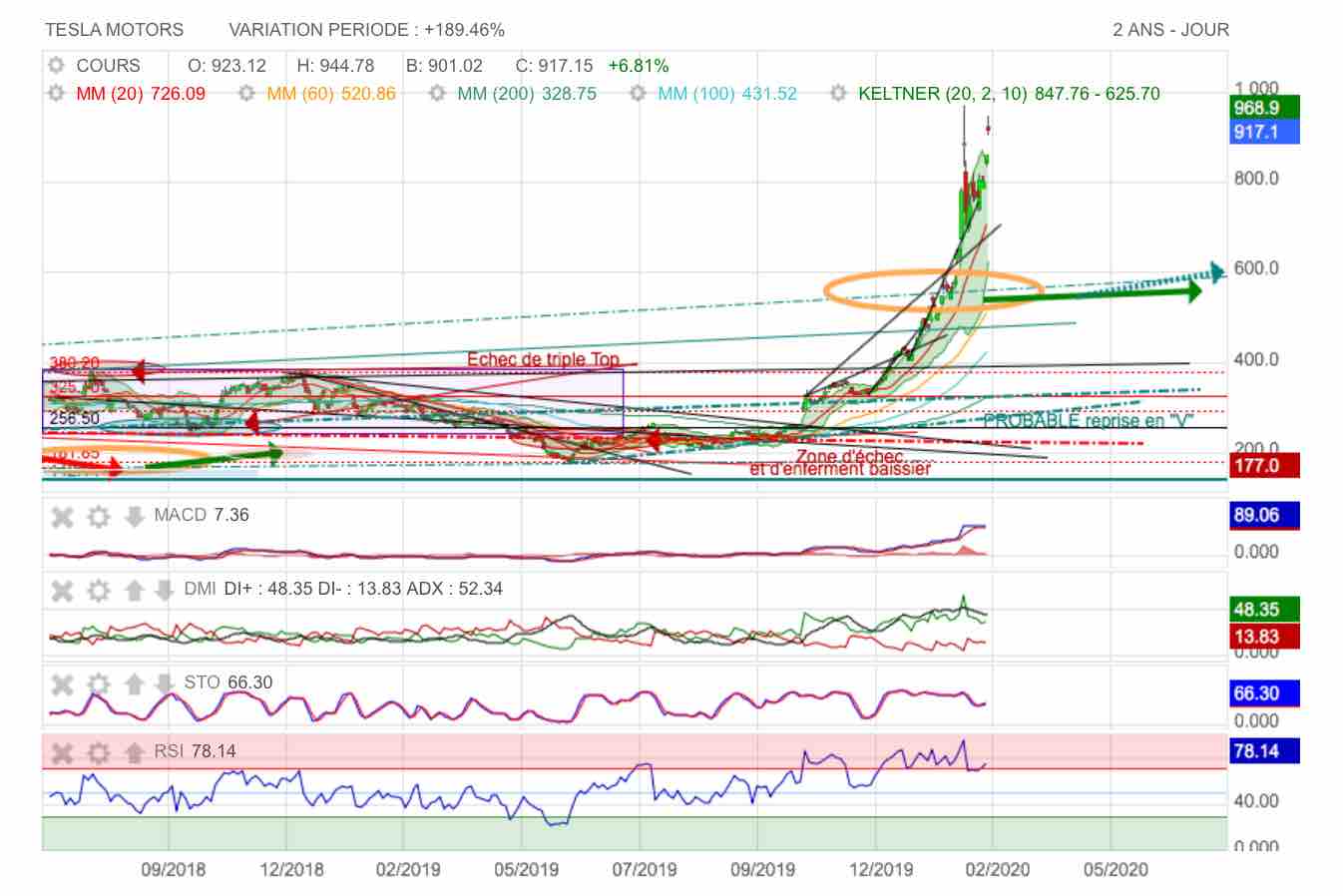Click the 'Zone d'échec' annotation text
The width and height of the screenshot is (1343, 896).
click(x=849, y=456)
